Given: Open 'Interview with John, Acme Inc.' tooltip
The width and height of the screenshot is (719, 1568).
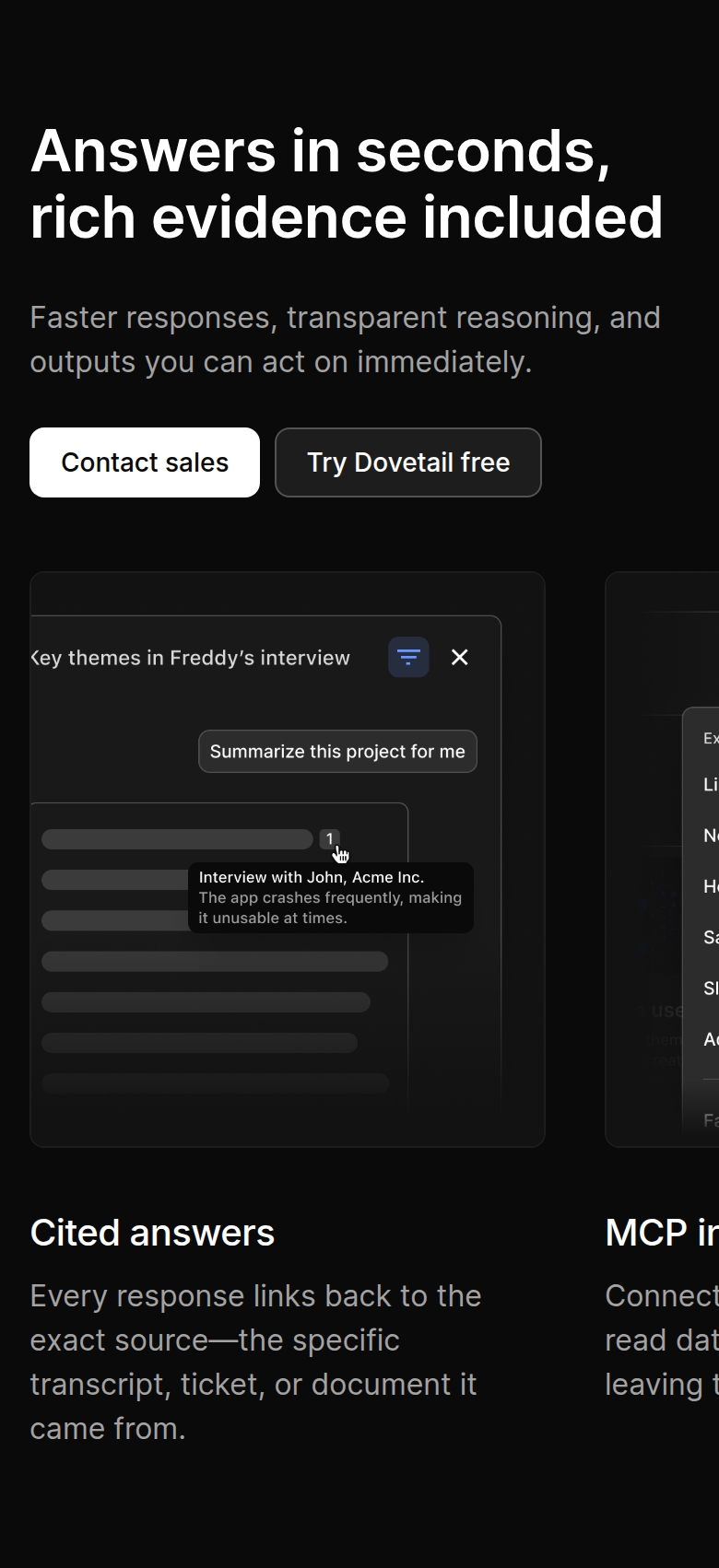Looking at the screenshot, I should 331,897.
